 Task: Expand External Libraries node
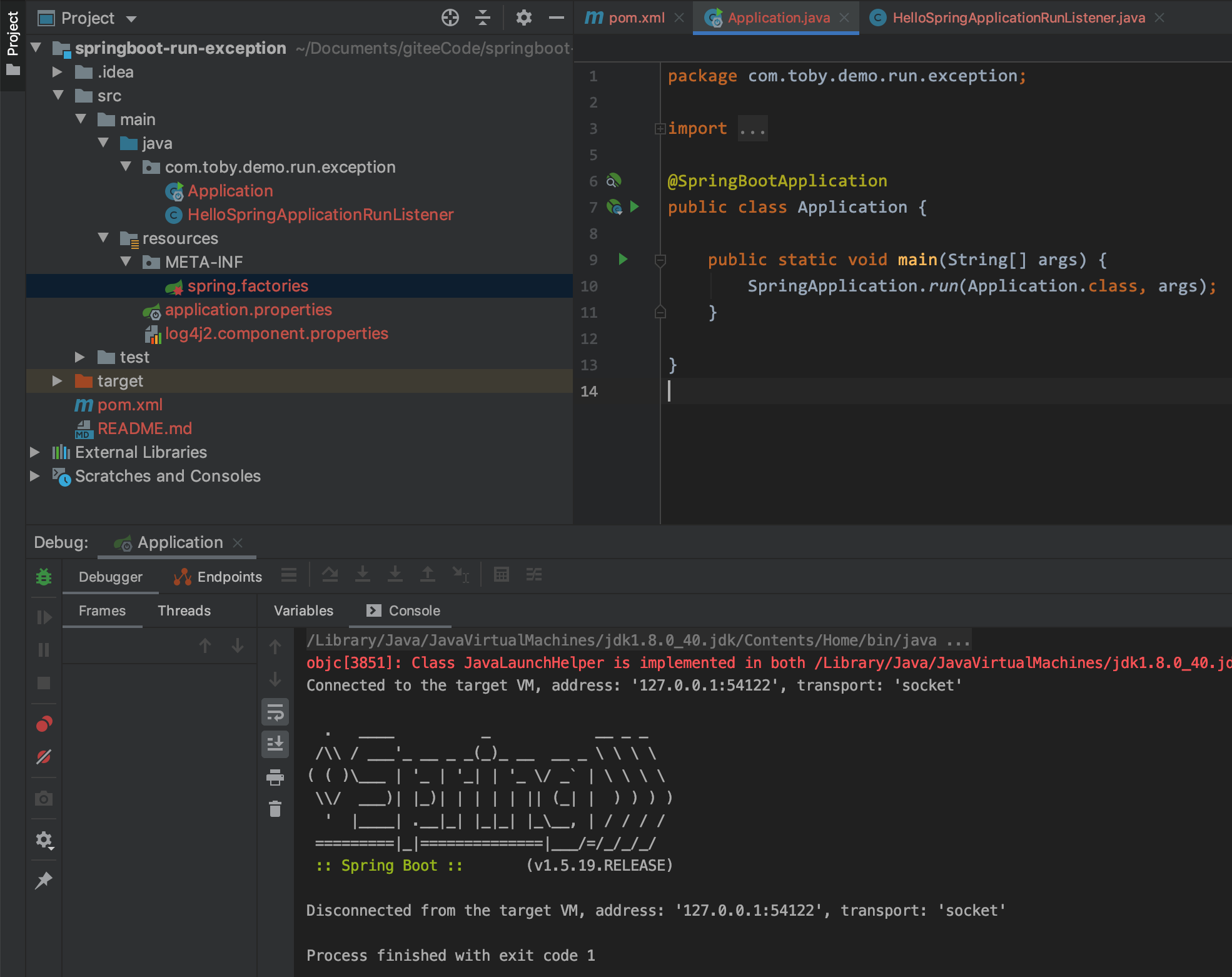35,452
